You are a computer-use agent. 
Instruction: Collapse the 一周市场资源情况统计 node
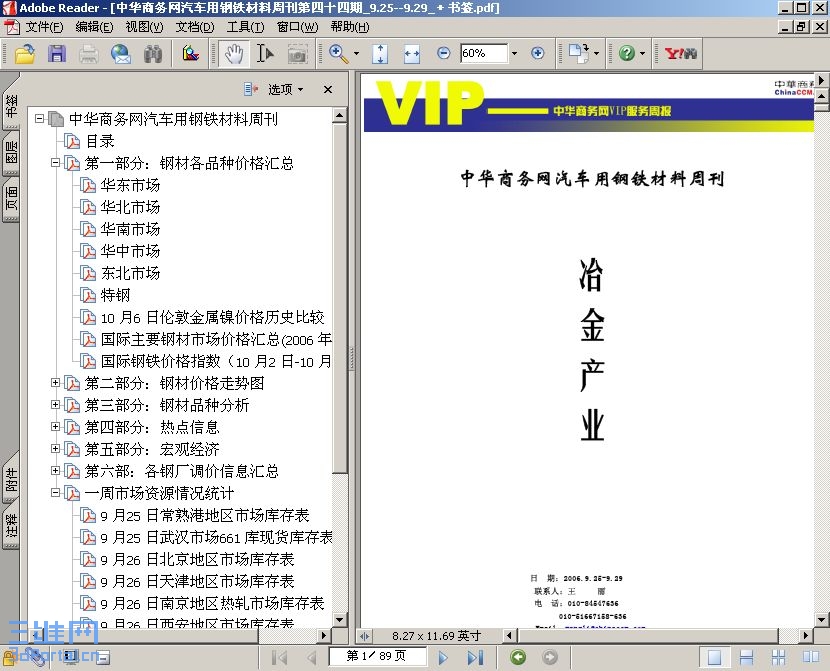tap(55, 492)
